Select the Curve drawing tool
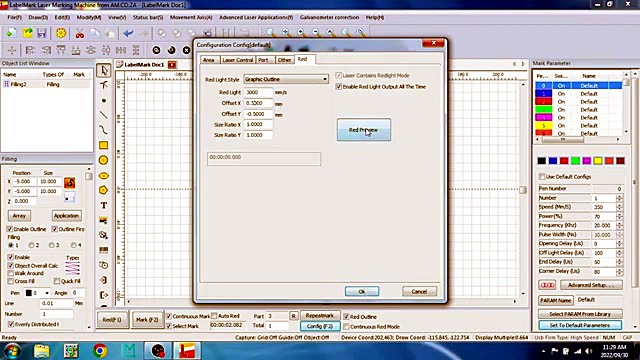Image resolution: width=640 pixels, height=360 pixels. [x=104, y=130]
